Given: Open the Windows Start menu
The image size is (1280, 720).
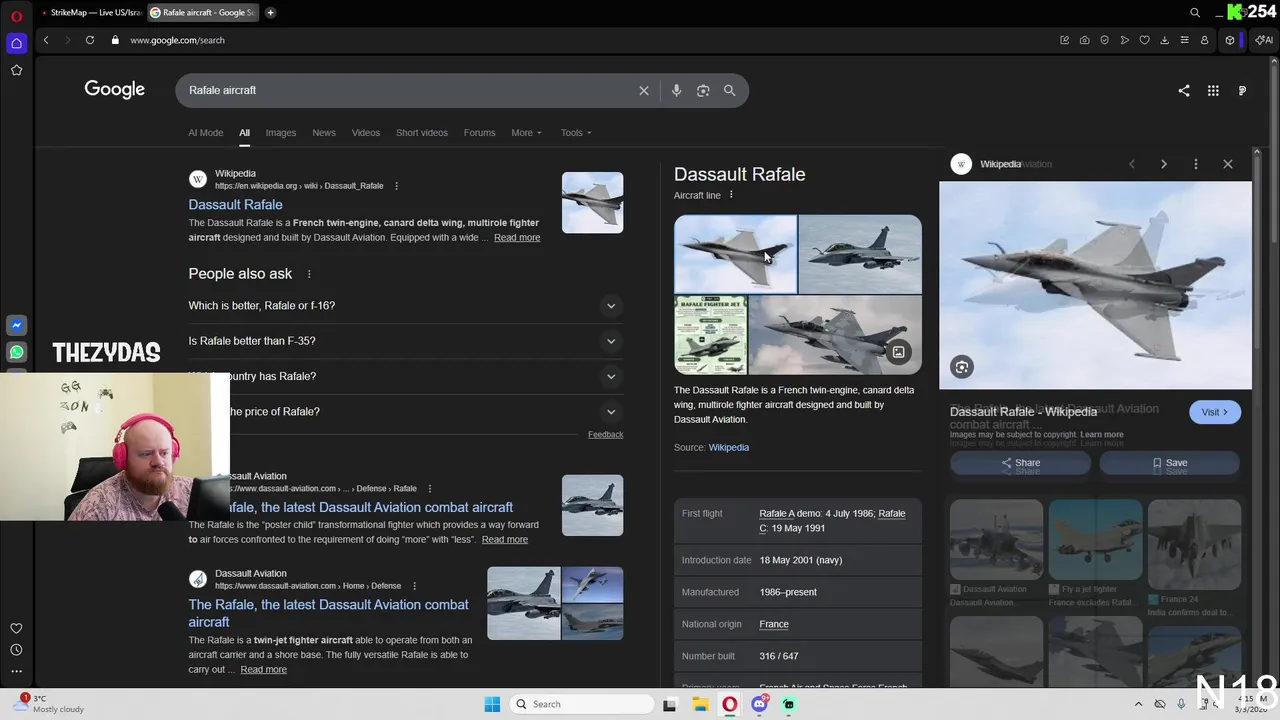Looking at the screenshot, I should [492, 704].
